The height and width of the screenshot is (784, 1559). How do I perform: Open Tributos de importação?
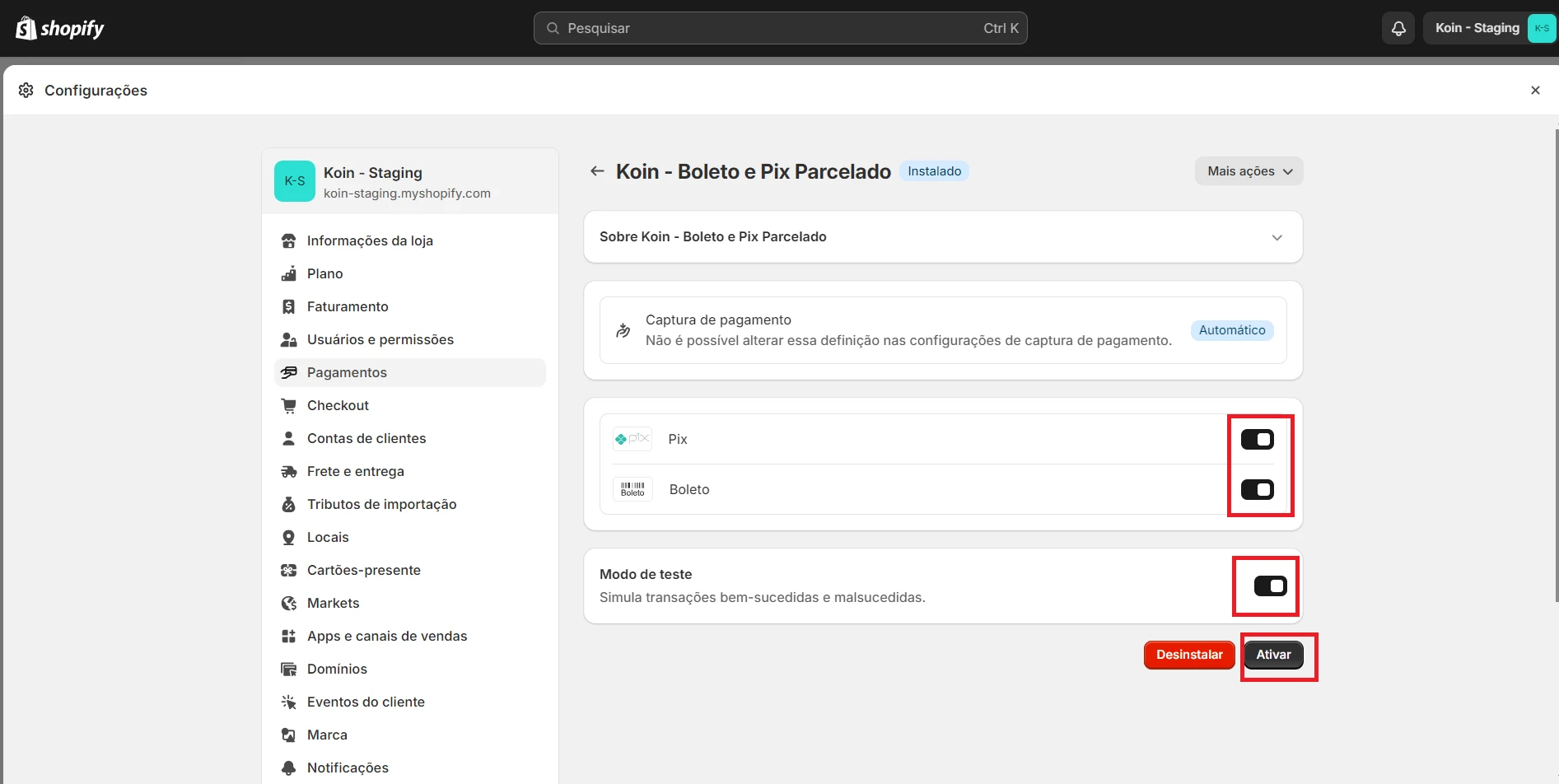click(410, 504)
